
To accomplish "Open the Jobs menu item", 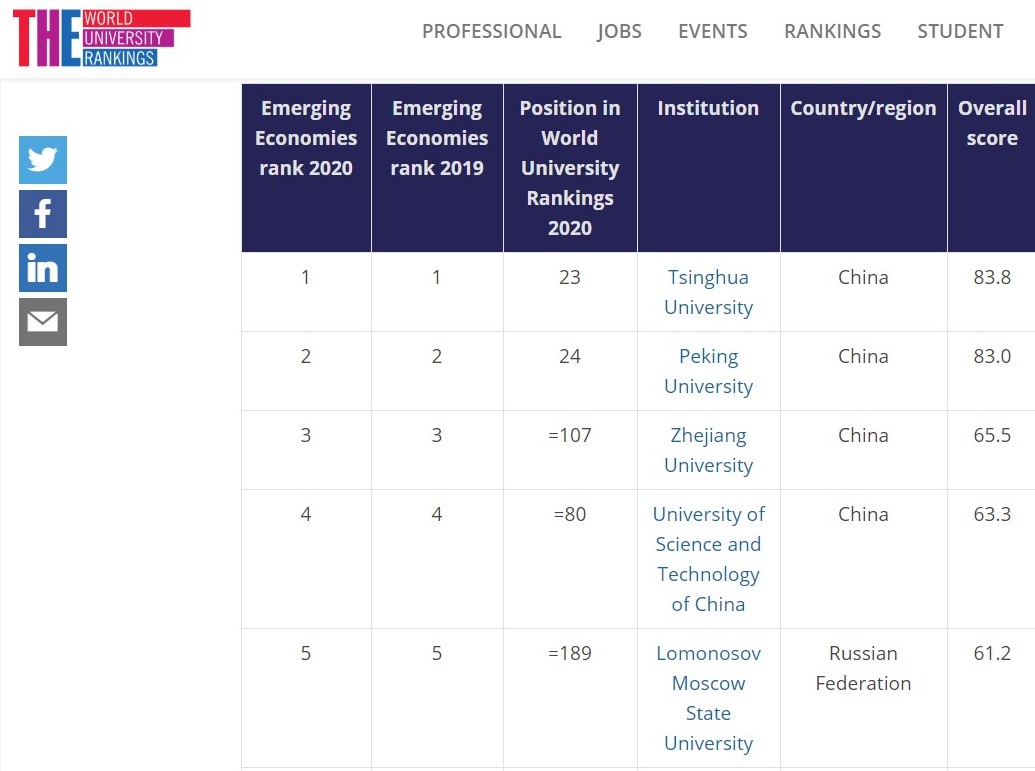I will 619,31.
